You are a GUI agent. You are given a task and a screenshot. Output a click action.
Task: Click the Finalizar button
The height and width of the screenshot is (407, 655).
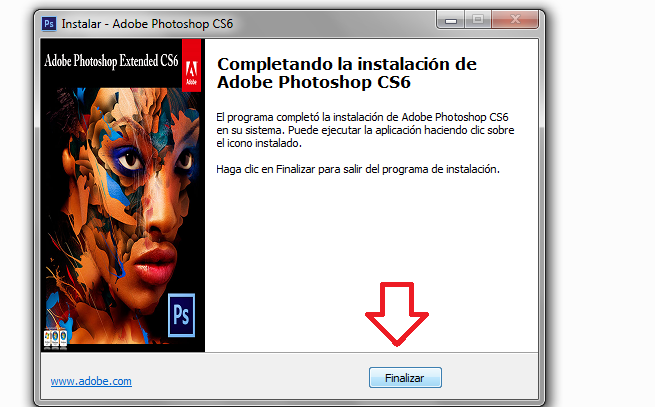[405, 378]
